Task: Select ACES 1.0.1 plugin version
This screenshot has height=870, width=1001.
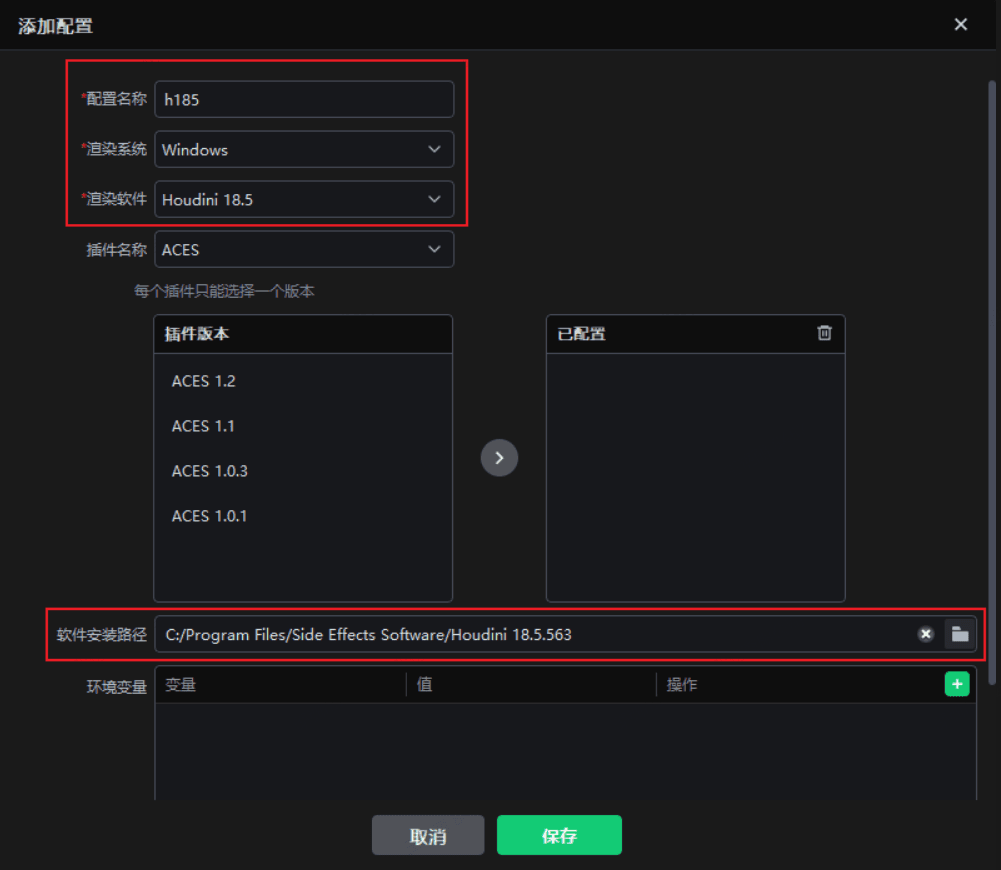Action: (x=210, y=516)
